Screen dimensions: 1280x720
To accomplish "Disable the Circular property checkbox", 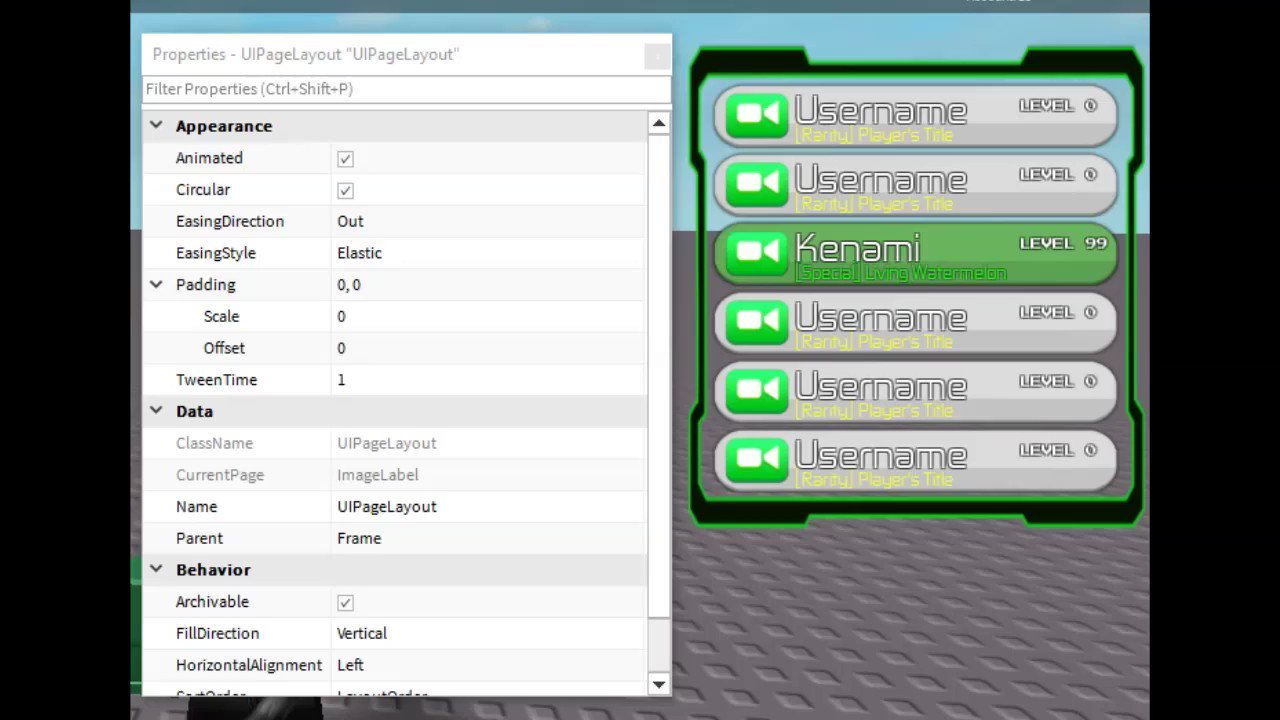I will (x=345, y=190).
